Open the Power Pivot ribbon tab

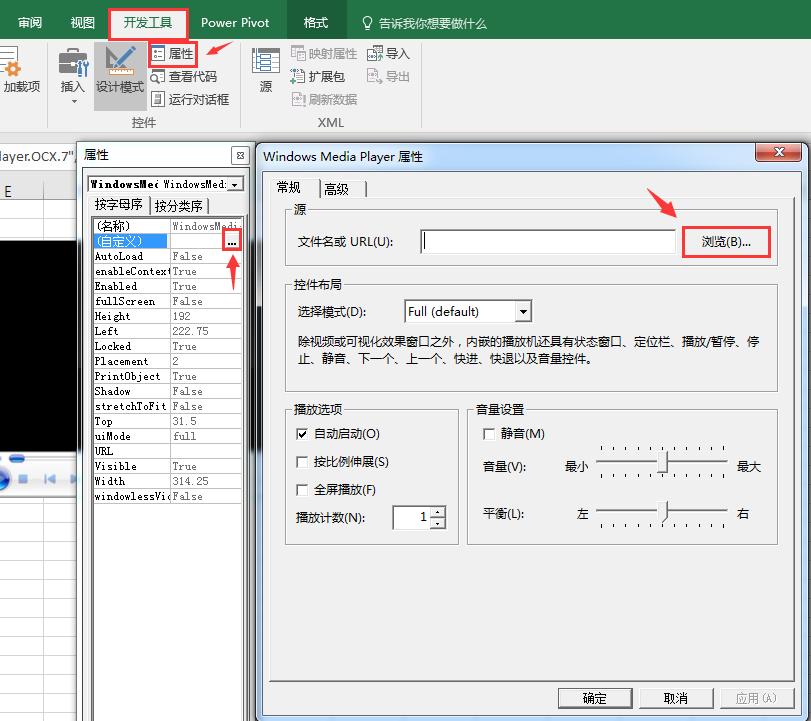[235, 21]
